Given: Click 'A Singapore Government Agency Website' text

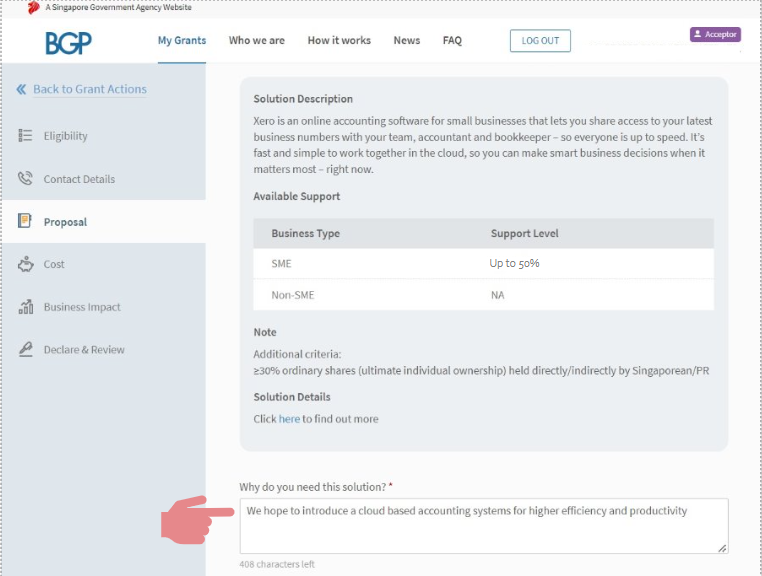Looking at the screenshot, I should 119,7.
